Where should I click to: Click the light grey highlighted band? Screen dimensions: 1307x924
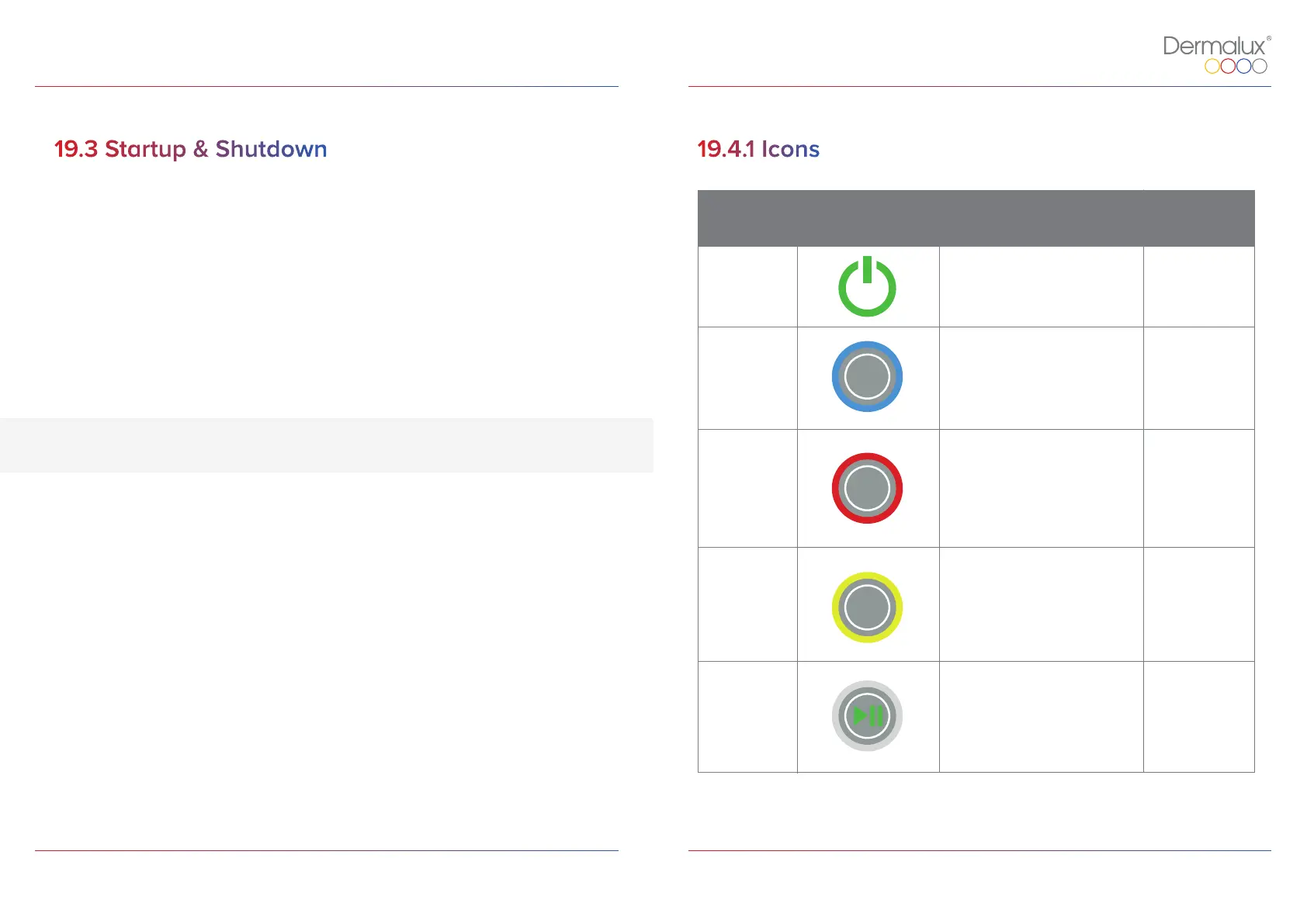point(326,445)
